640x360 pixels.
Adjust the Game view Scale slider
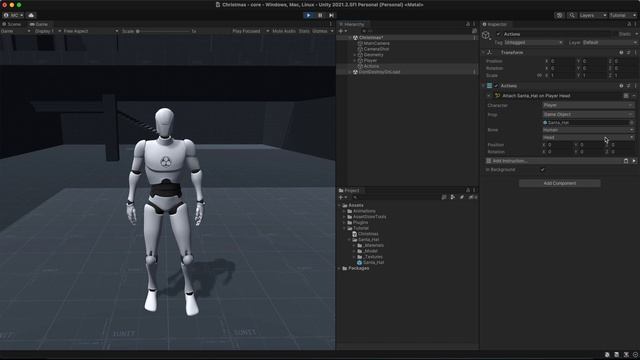[x=163, y=31]
